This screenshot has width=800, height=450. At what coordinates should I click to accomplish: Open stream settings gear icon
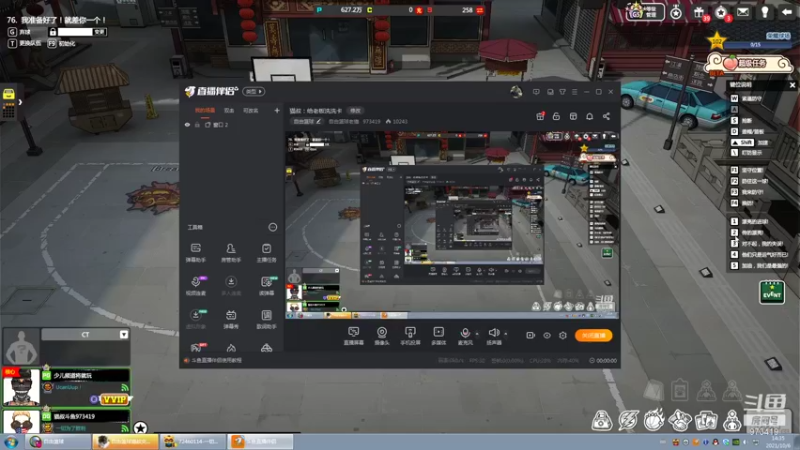563,335
